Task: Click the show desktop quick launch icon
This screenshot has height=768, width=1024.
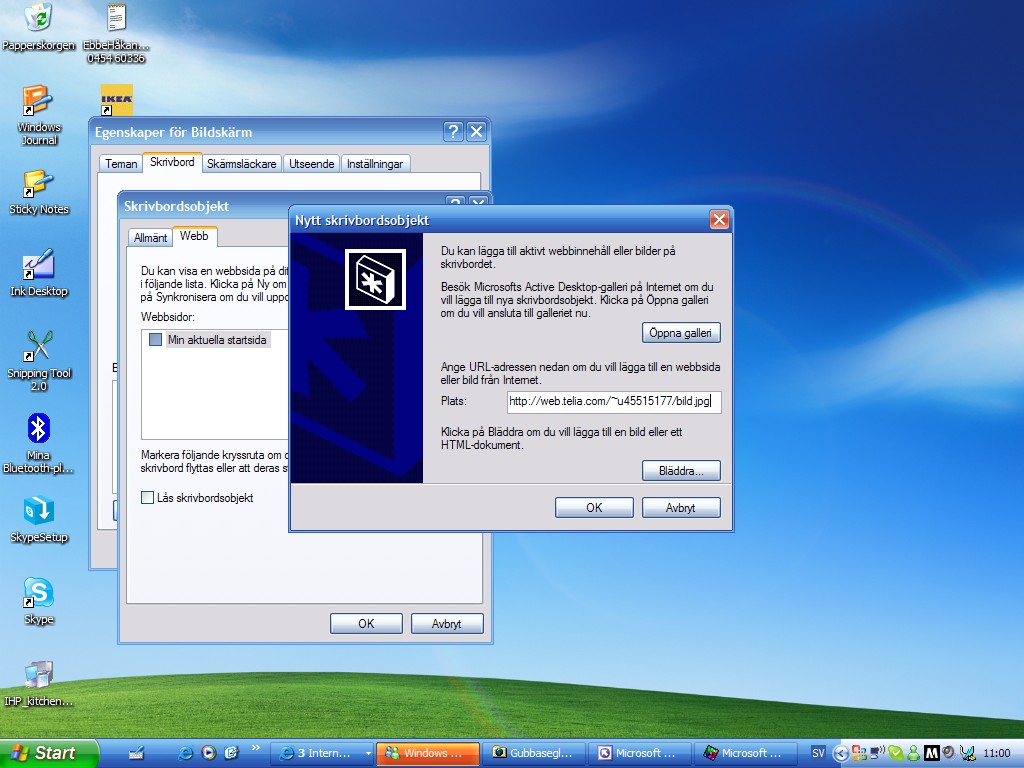Action: 231,753
